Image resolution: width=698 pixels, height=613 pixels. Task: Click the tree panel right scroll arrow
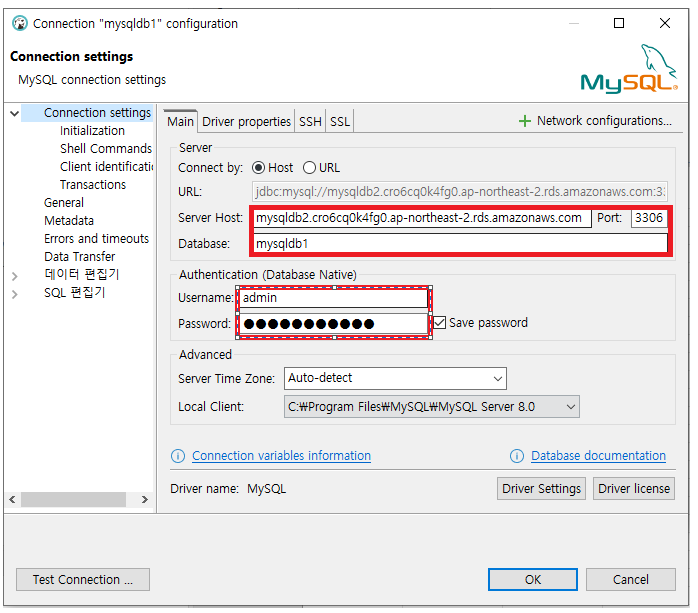tap(145, 499)
